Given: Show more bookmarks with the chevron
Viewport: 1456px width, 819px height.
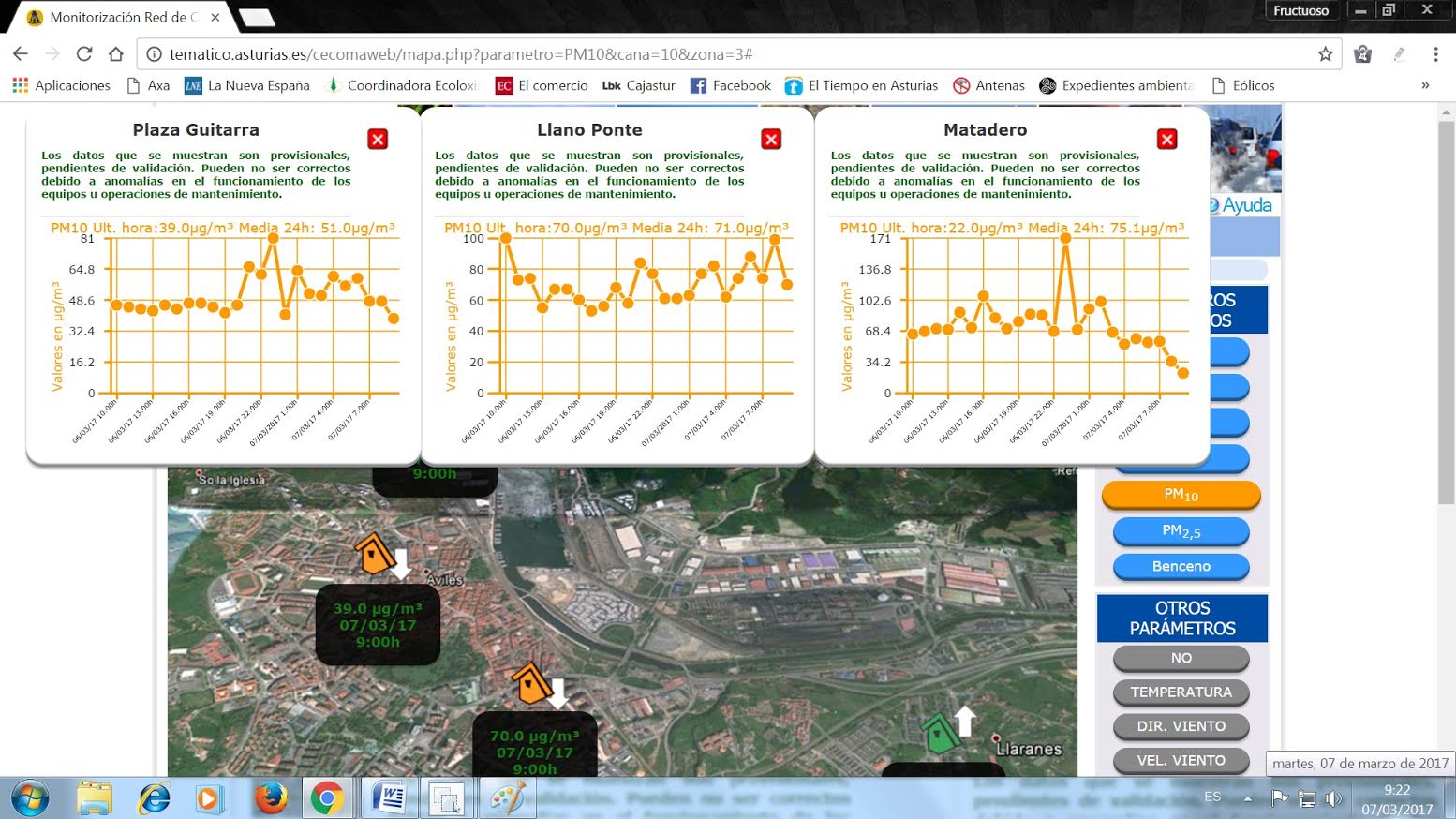Looking at the screenshot, I should click(x=1425, y=85).
